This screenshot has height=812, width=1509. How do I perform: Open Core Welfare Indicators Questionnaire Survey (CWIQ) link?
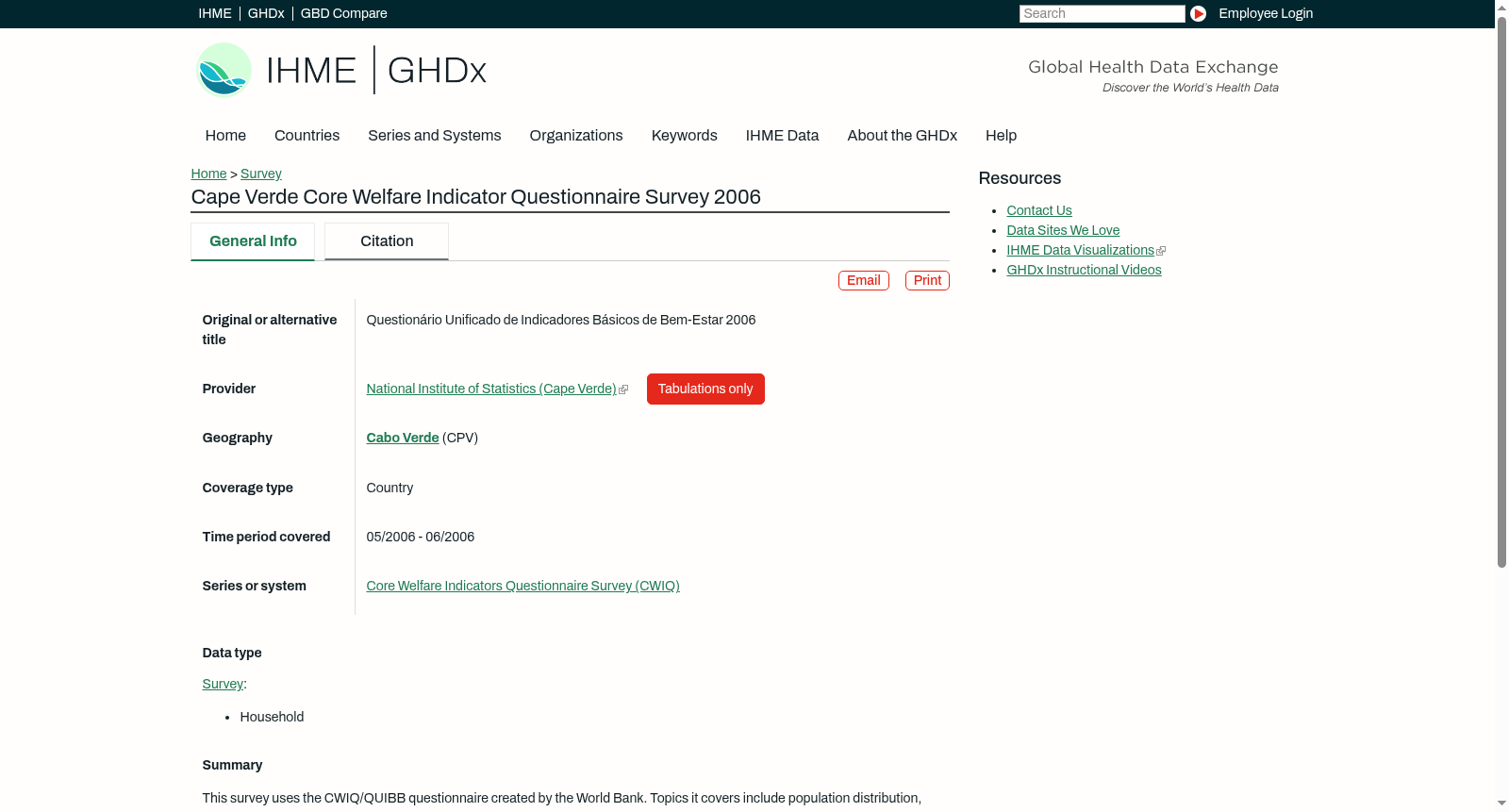click(523, 586)
